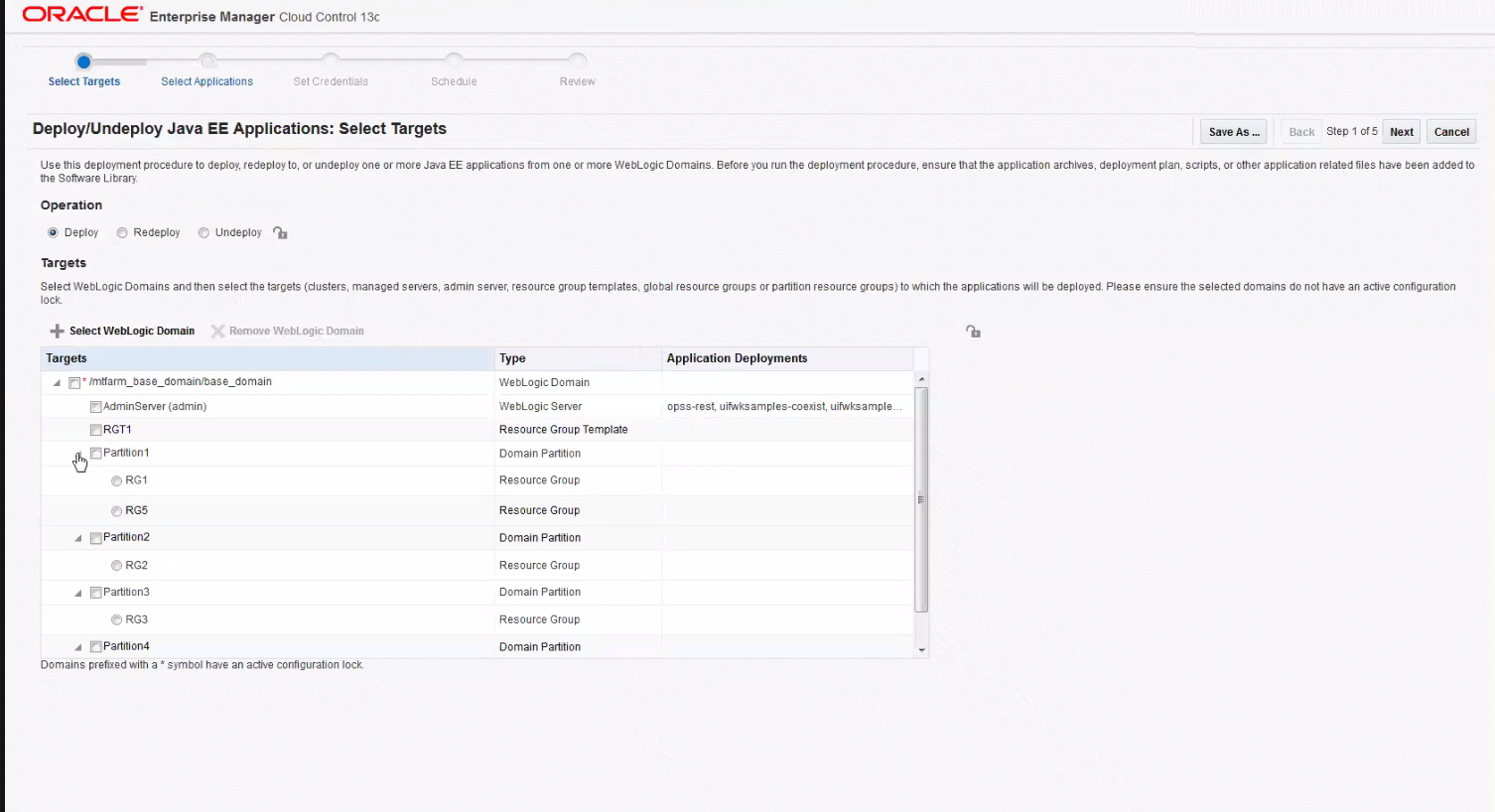The height and width of the screenshot is (812, 1495).
Task: Click the table scrollbar up arrow
Action: [921, 379]
